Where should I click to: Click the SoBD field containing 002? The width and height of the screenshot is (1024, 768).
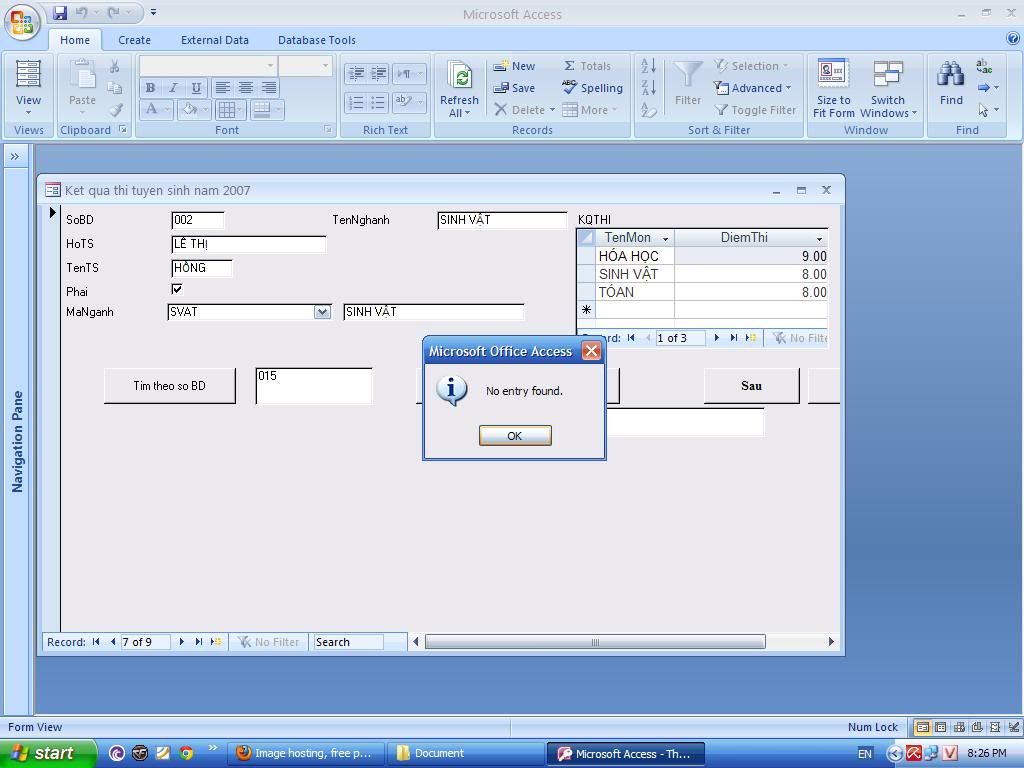[198, 220]
